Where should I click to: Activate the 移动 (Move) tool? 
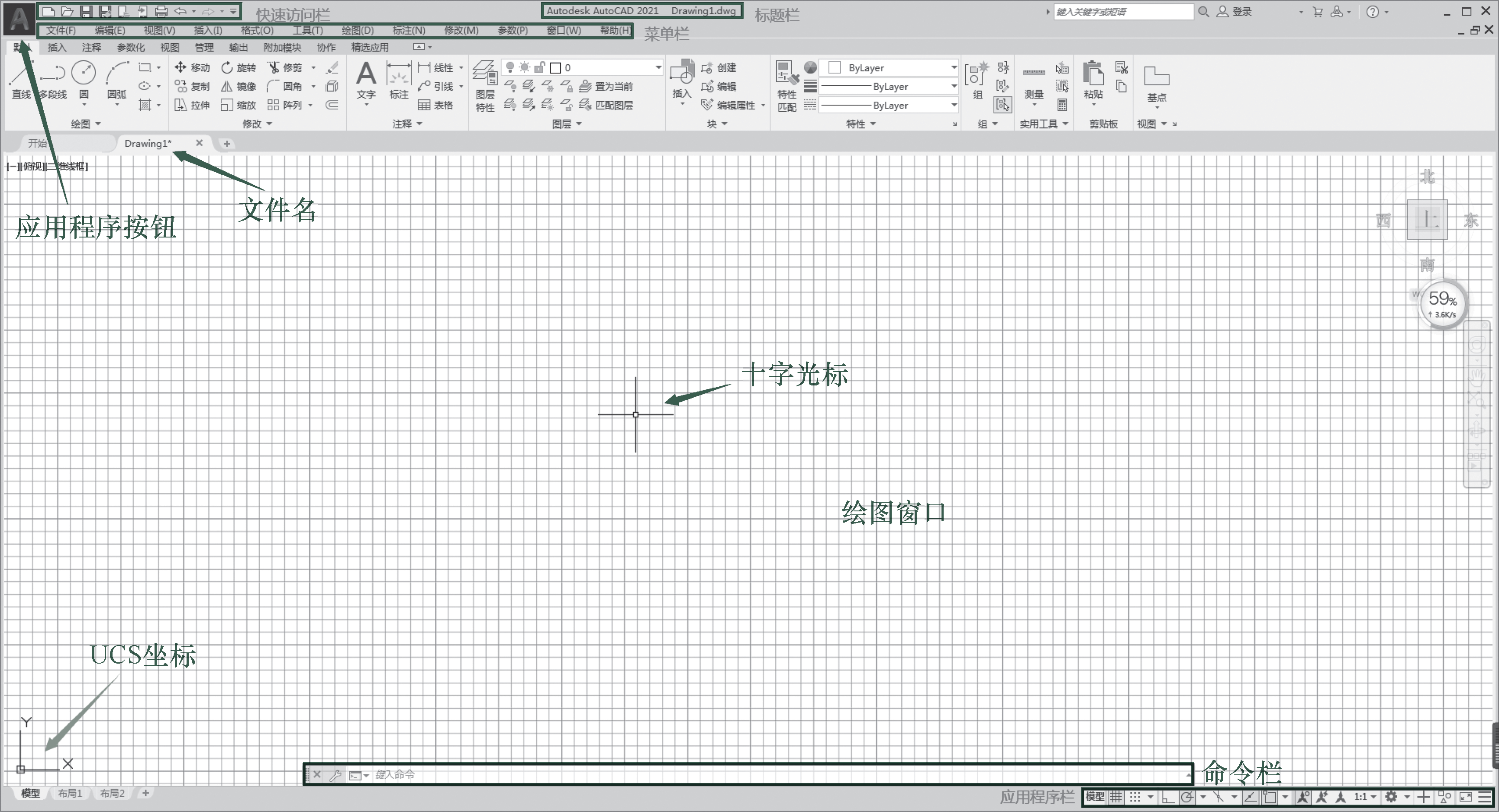pyautogui.click(x=192, y=67)
